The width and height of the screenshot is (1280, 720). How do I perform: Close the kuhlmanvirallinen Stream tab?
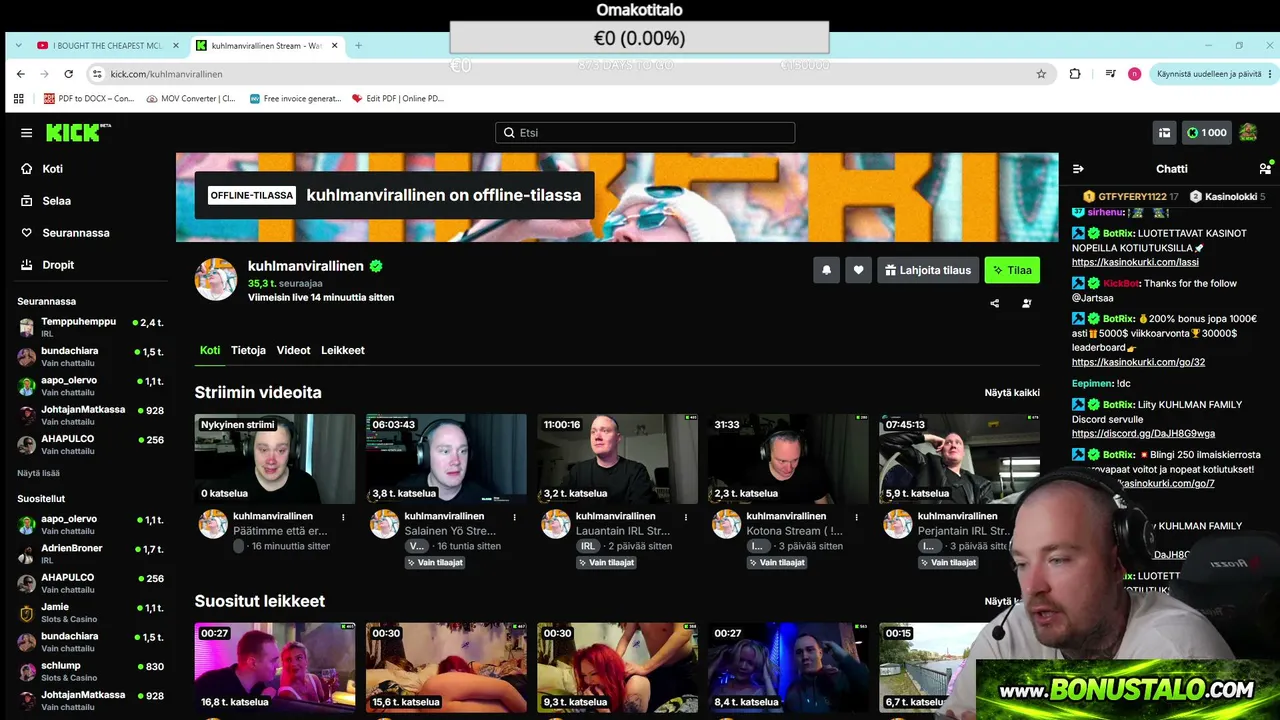[335, 45]
